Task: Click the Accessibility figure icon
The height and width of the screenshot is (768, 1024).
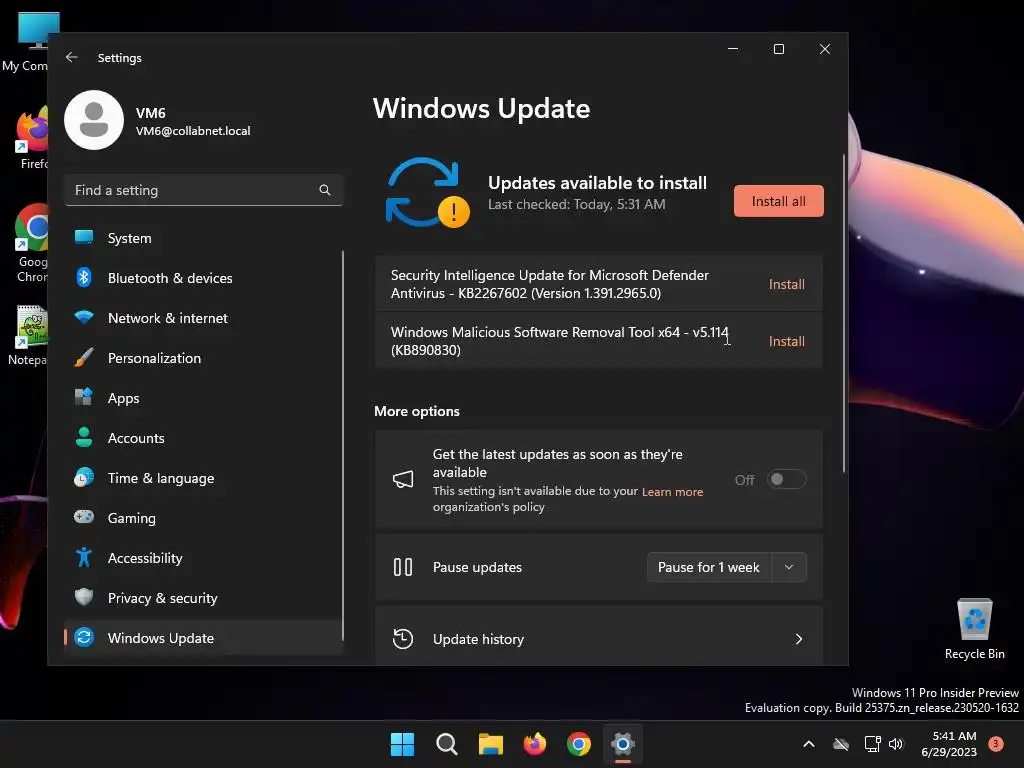Action: 84,557
